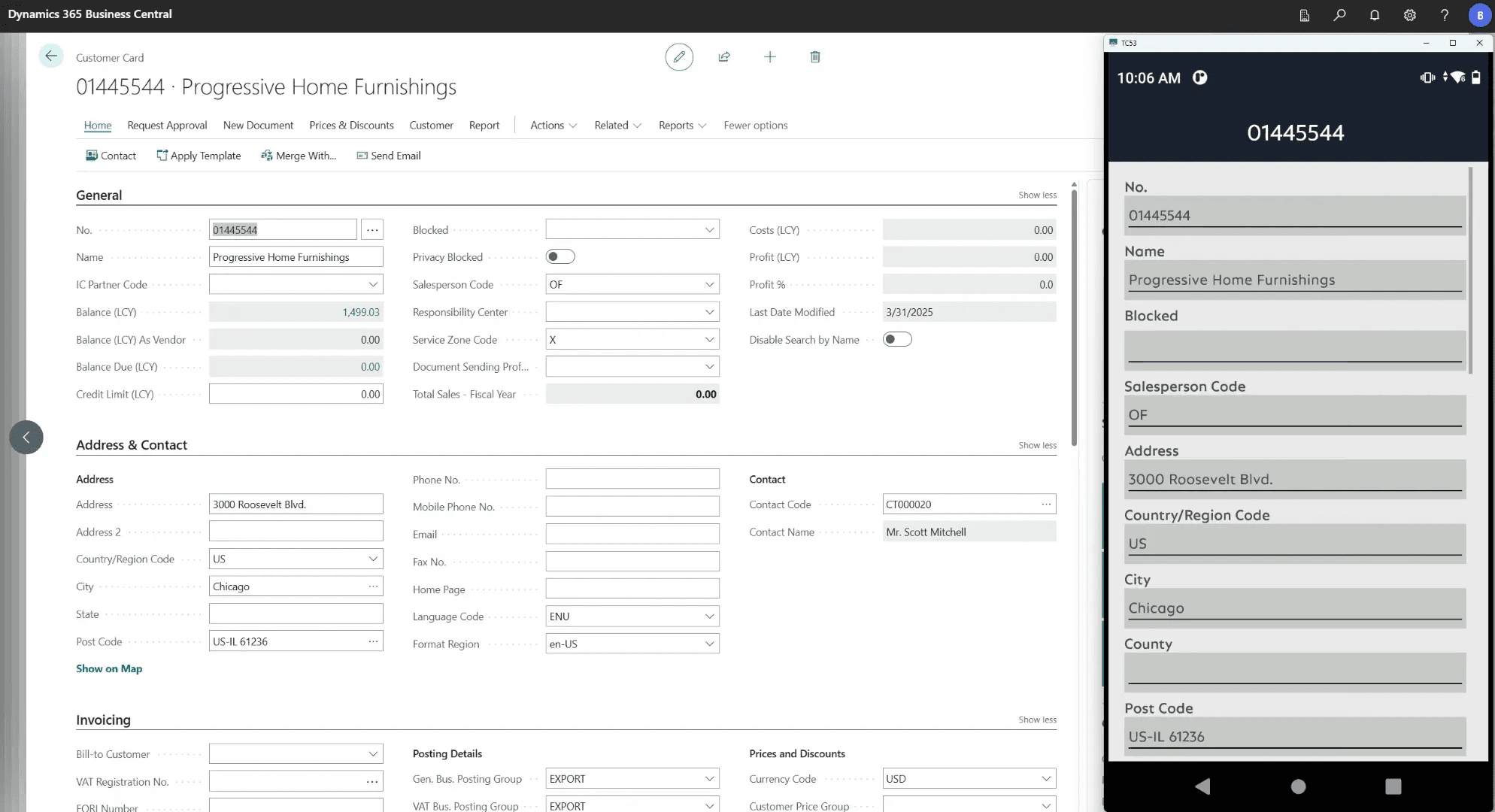Screen dimensions: 1495x812
Task: Click Fewer options
Action: pos(756,126)
